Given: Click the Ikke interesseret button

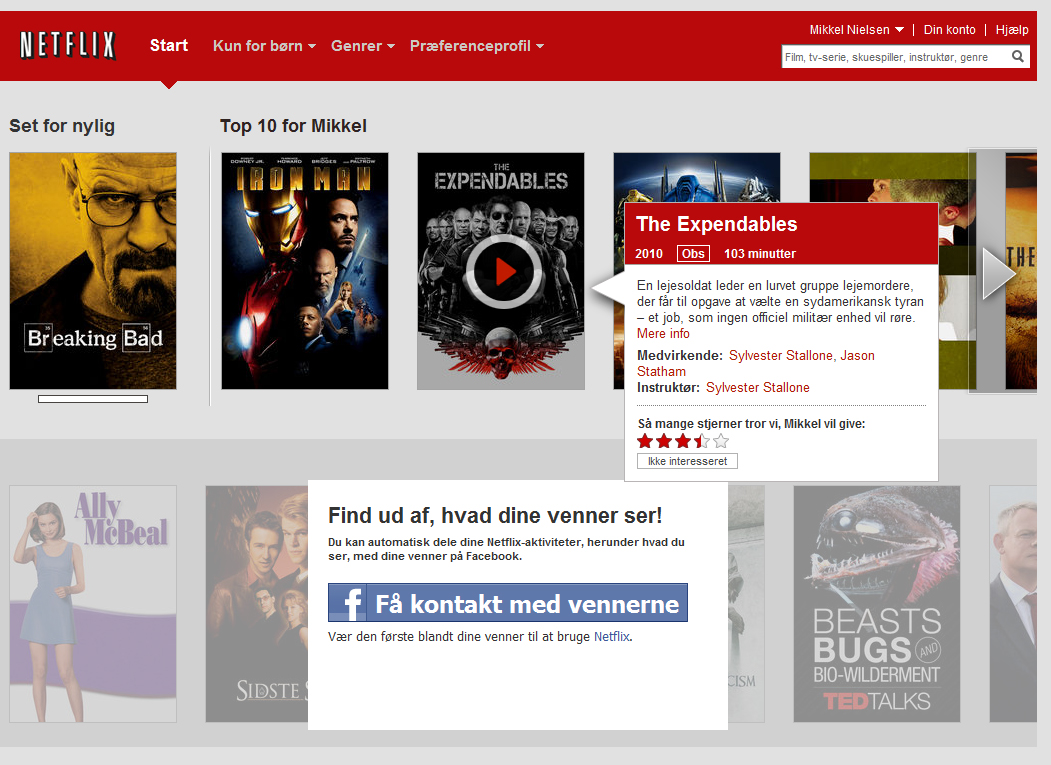Looking at the screenshot, I should click(687, 461).
